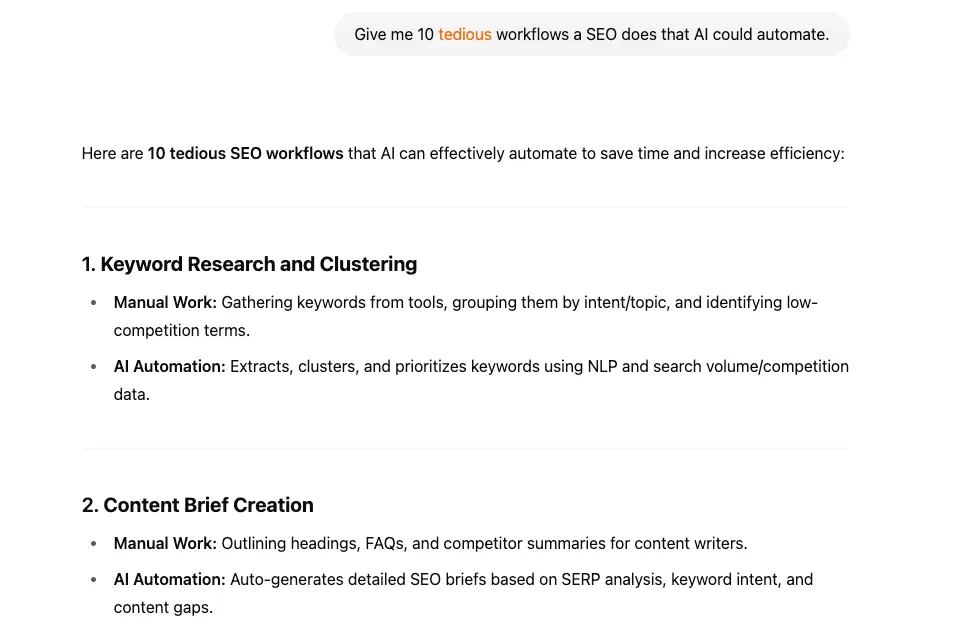Click the "AI Automation:" label under Keyword Research
The height and width of the screenshot is (625, 965).
point(169,367)
